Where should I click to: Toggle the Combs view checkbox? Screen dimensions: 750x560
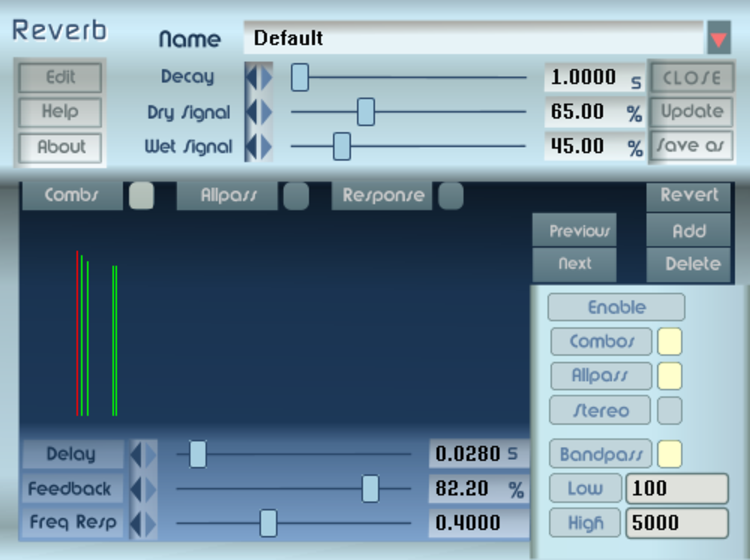point(141,196)
